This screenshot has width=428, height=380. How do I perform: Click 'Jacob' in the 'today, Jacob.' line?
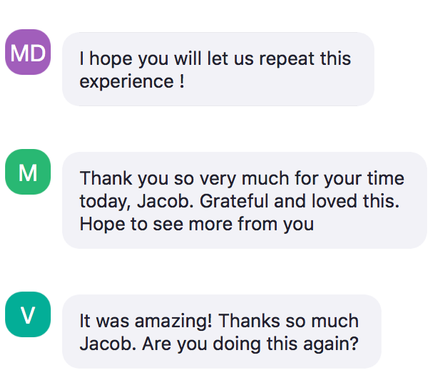click(x=163, y=201)
